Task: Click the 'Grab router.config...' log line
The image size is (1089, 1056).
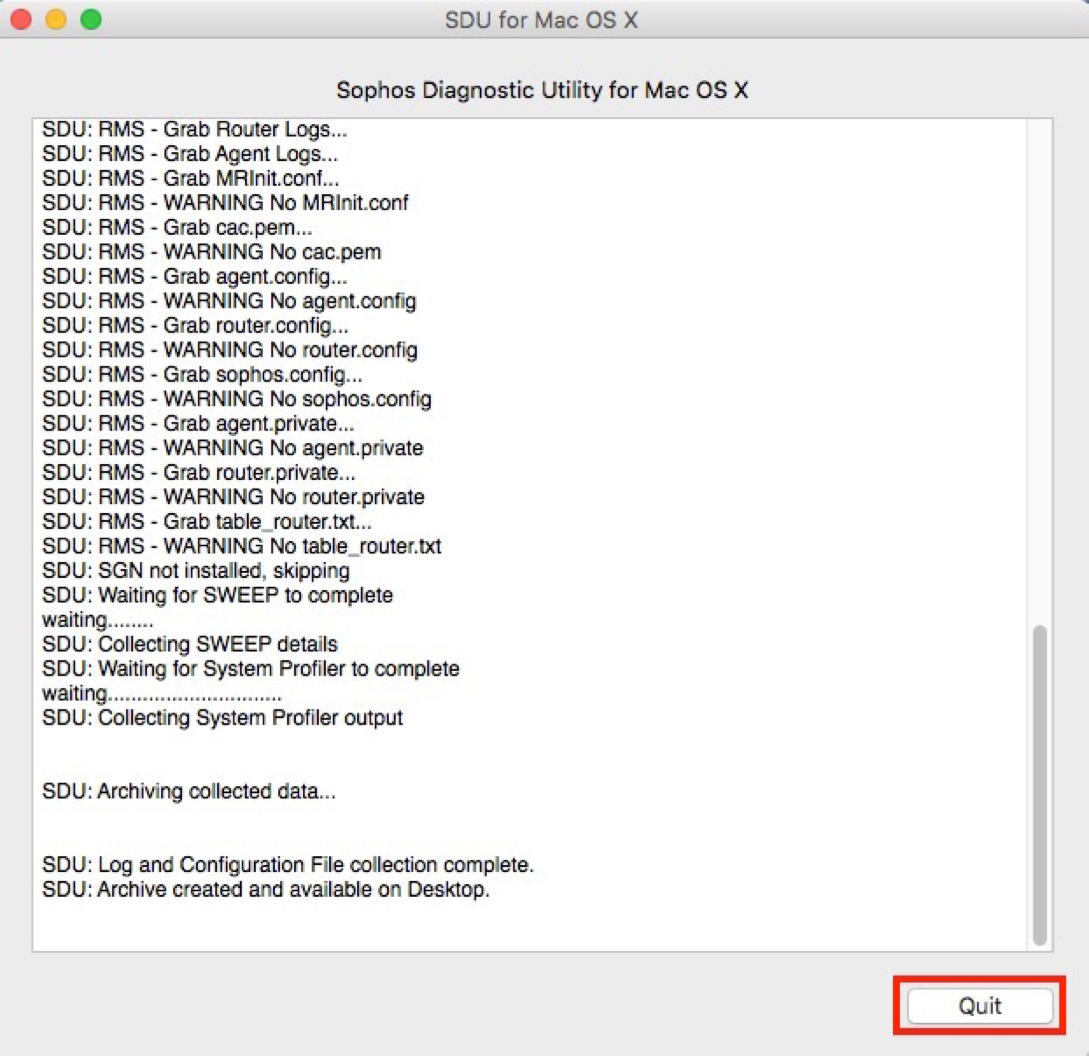Action: [x=195, y=326]
